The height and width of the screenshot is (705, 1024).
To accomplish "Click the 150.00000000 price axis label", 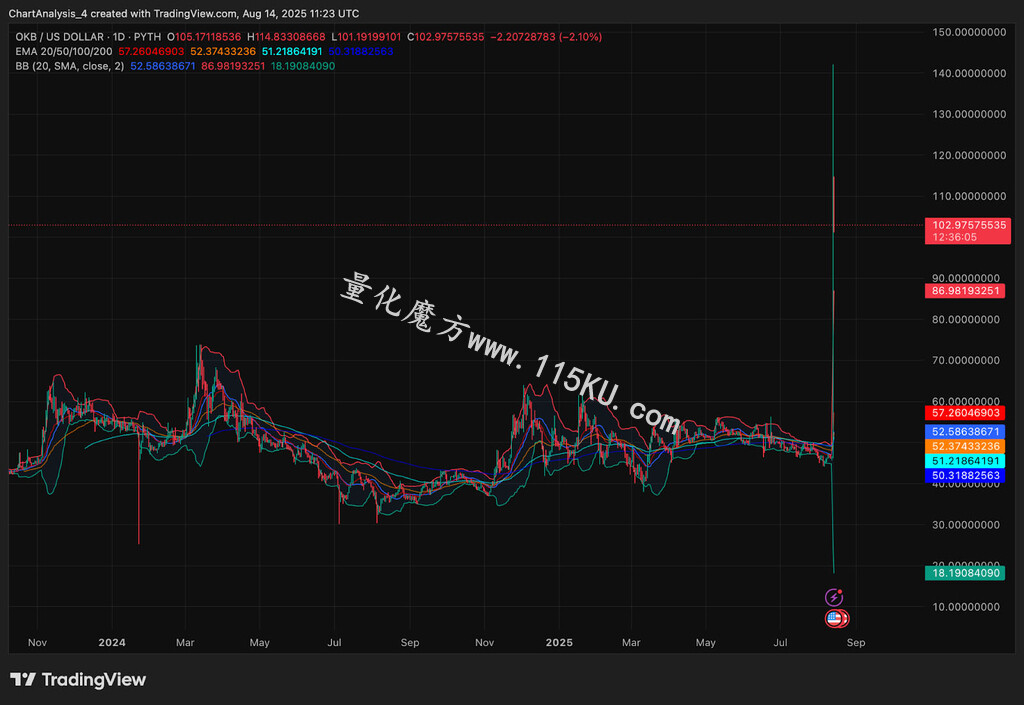I will 970,32.
